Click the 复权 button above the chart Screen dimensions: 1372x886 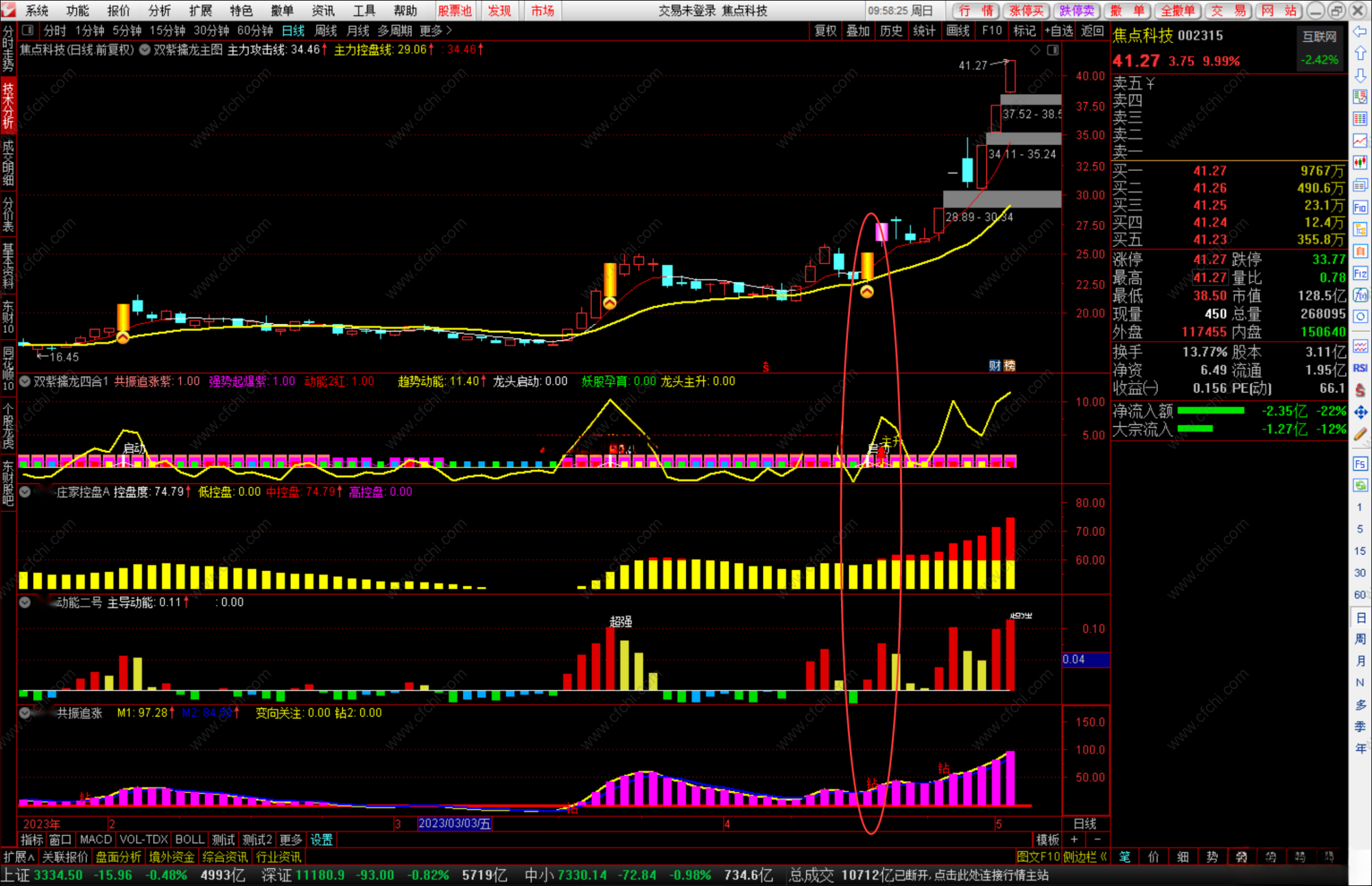coord(825,30)
